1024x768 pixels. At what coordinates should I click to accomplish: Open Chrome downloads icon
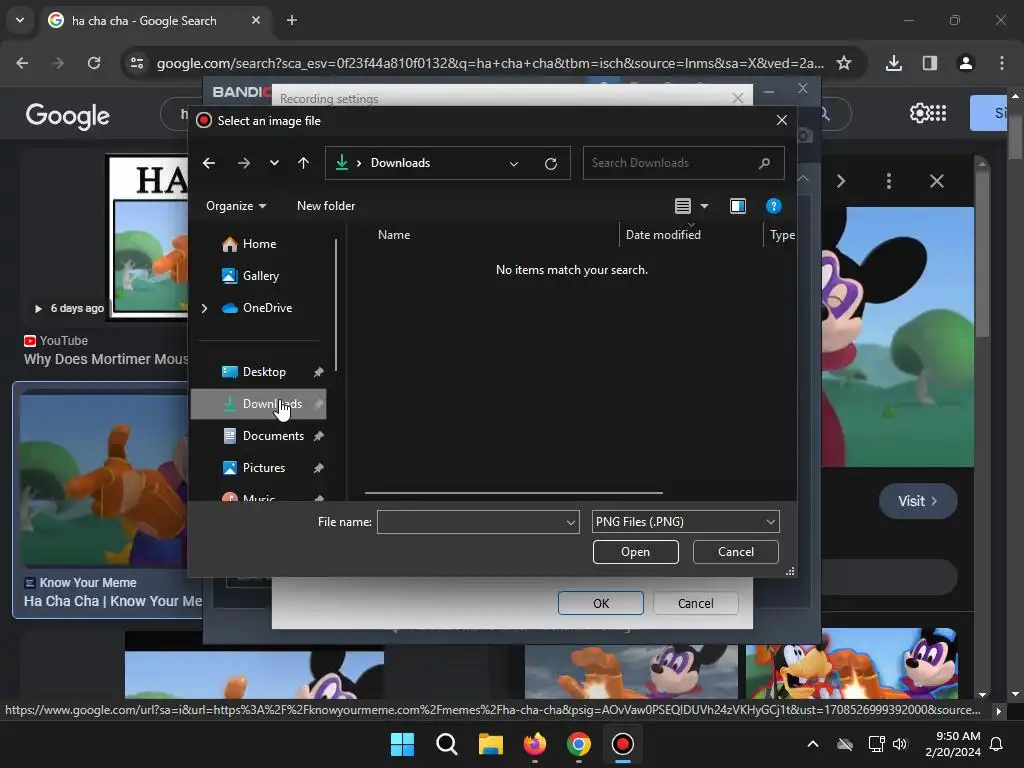click(x=894, y=63)
